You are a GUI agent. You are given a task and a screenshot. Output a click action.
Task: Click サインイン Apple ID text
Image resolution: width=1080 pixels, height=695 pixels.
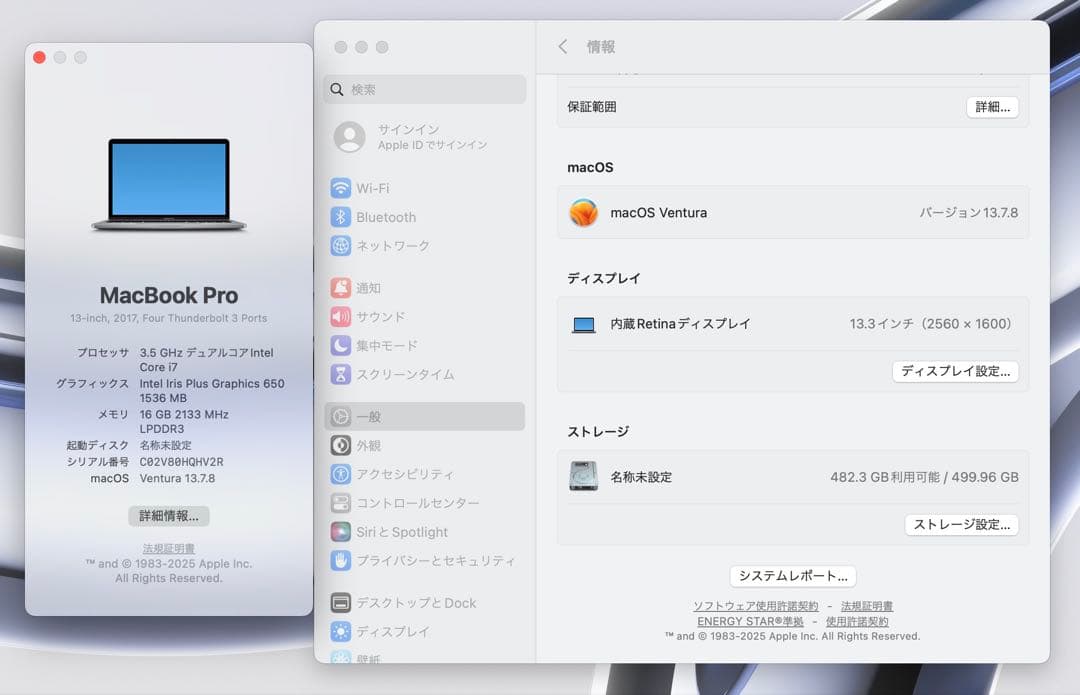click(433, 137)
